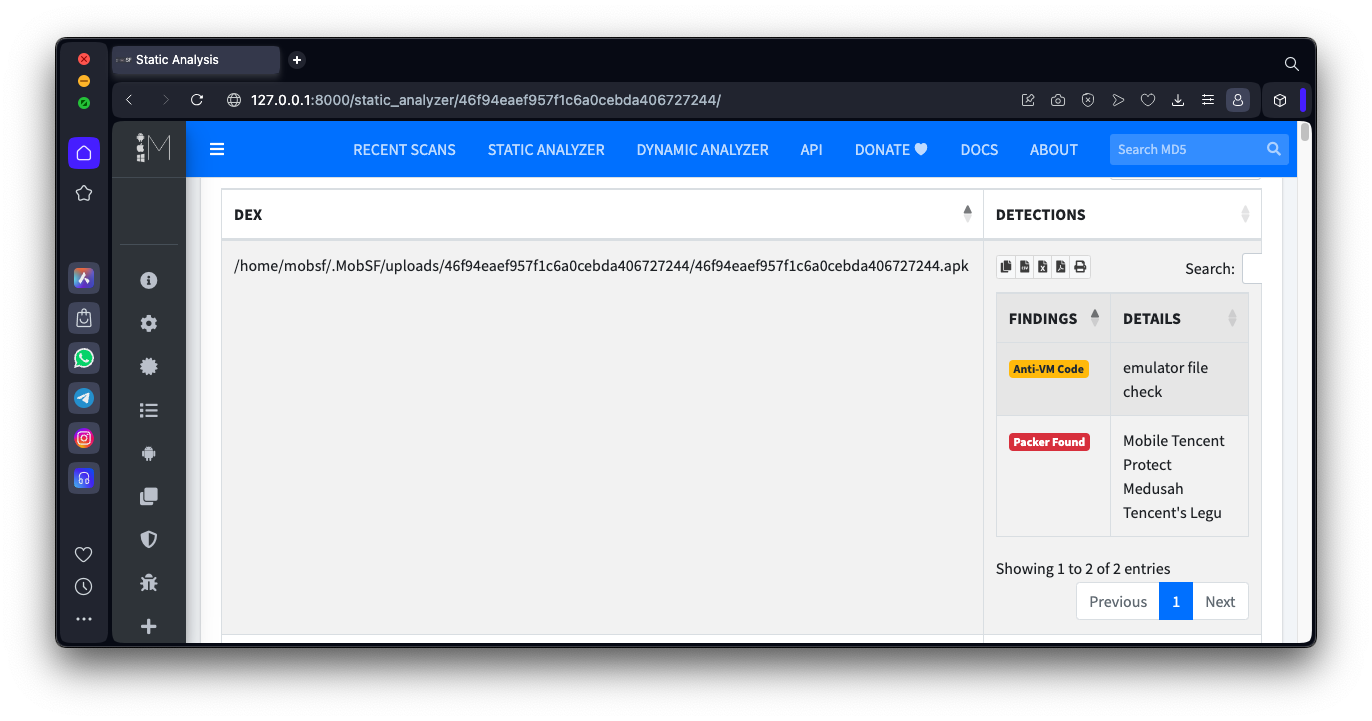Click the plus icon in MobSF sidebar

coord(149,626)
